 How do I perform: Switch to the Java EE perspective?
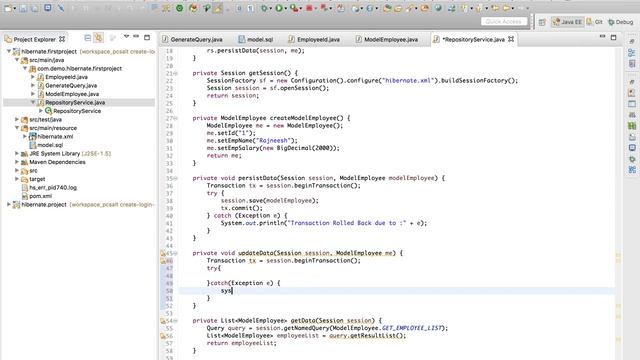click(567, 22)
